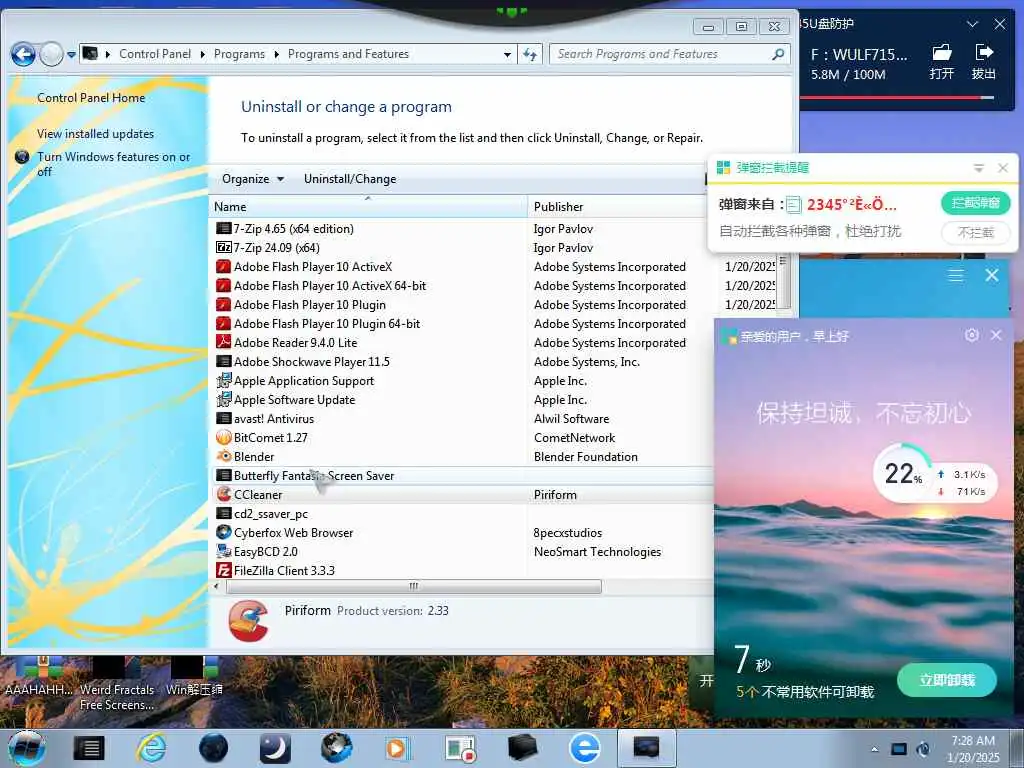This screenshot has width=1024, height=768.
Task: Open Internet Explorer from taskbar
Action: 152,748
